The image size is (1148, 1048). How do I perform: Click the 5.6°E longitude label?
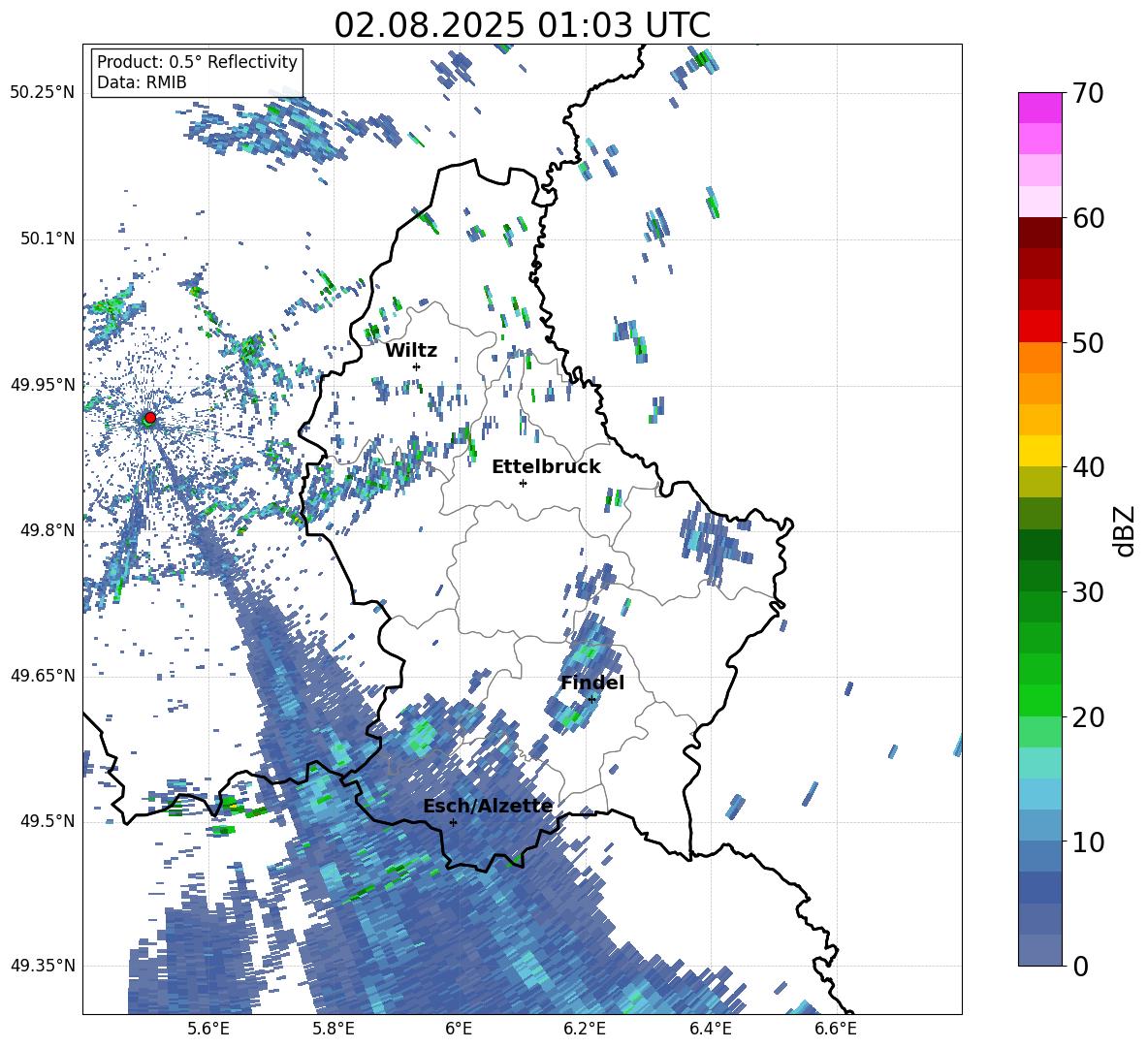[x=207, y=1029]
